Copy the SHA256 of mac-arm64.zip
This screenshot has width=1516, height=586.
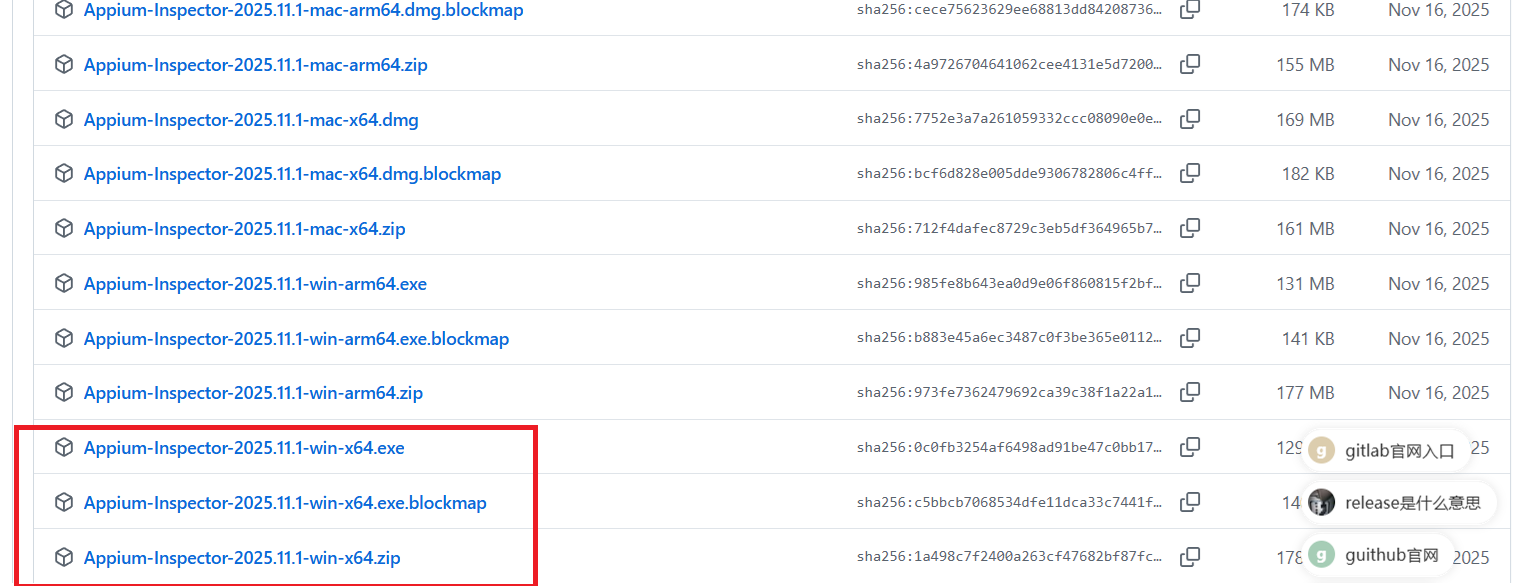tap(1190, 64)
